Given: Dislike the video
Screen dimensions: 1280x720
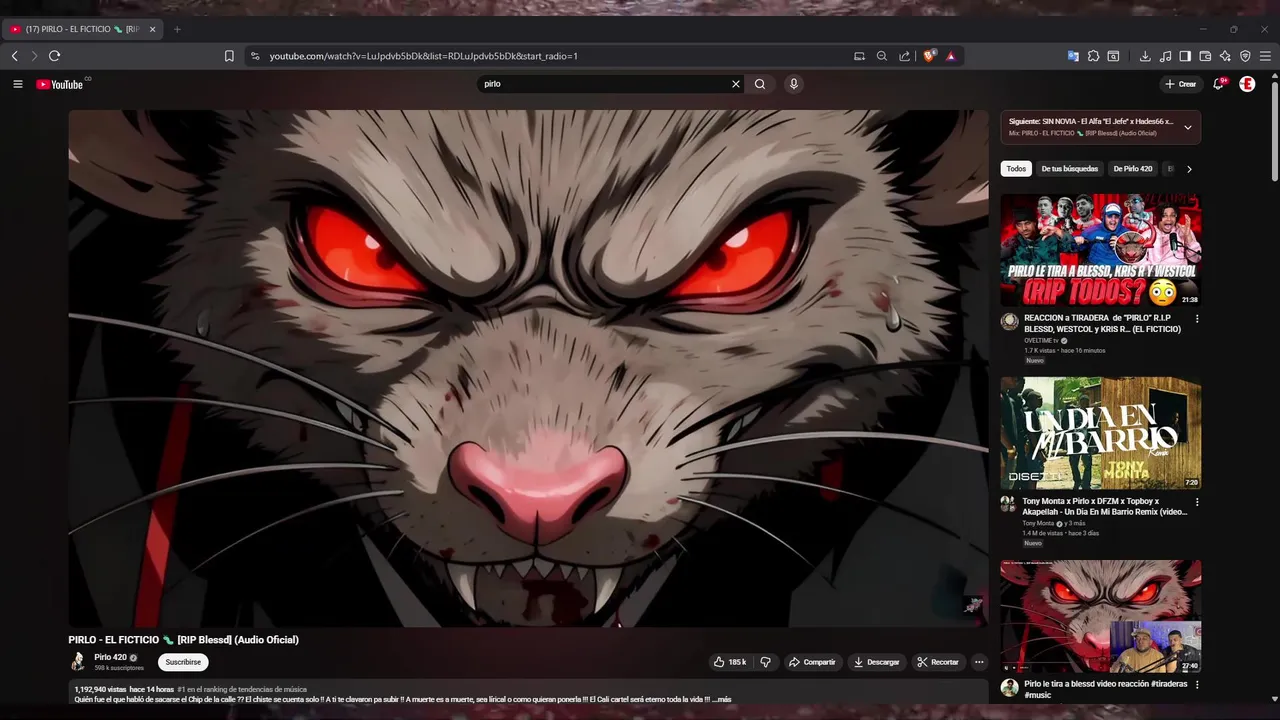Looking at the screenshot, I should point(766,662).
